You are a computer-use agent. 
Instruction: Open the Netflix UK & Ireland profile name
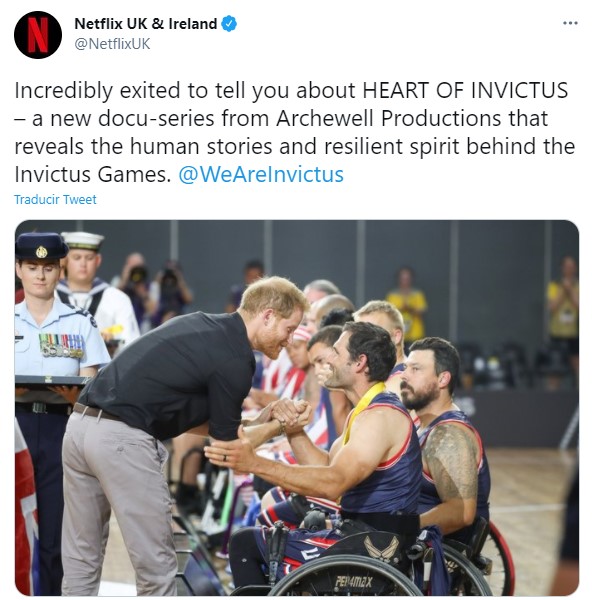click(145, 24)
